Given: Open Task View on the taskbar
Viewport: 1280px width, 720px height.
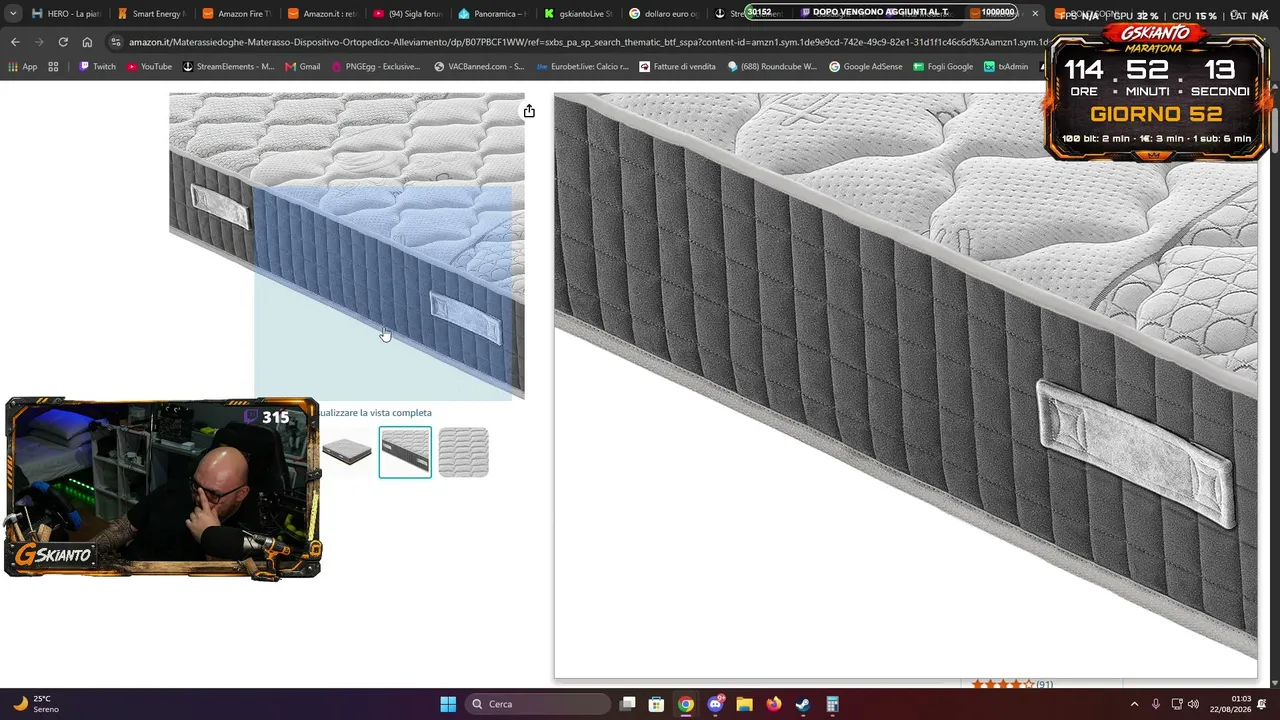Looking at the screenshot, I should point(627,704).
